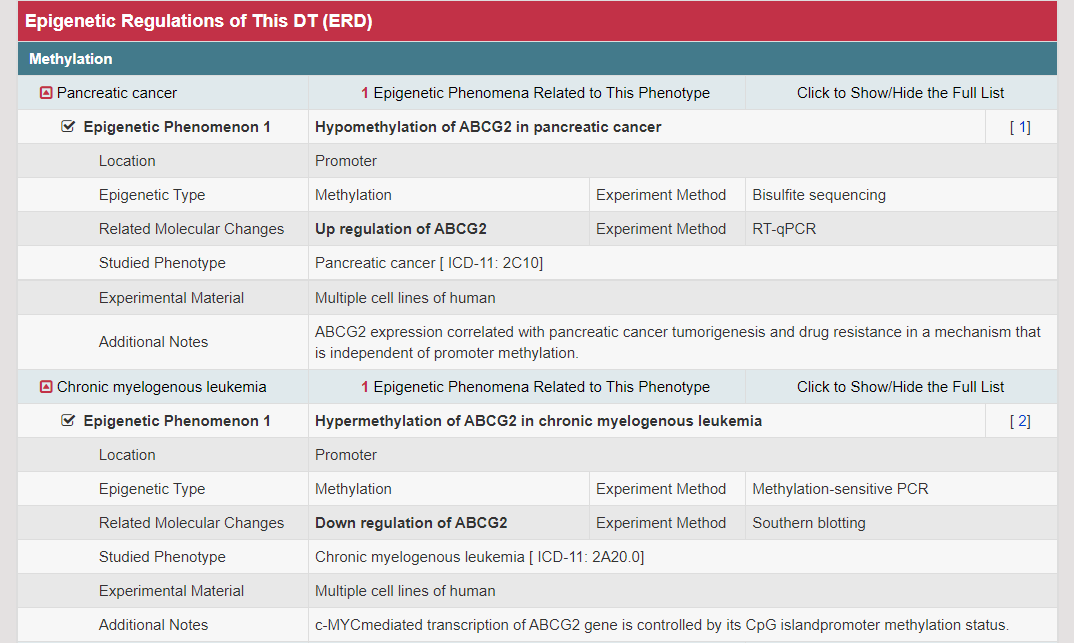
Task: Select the Methylation section header
Action: click(x=71, y=59)
